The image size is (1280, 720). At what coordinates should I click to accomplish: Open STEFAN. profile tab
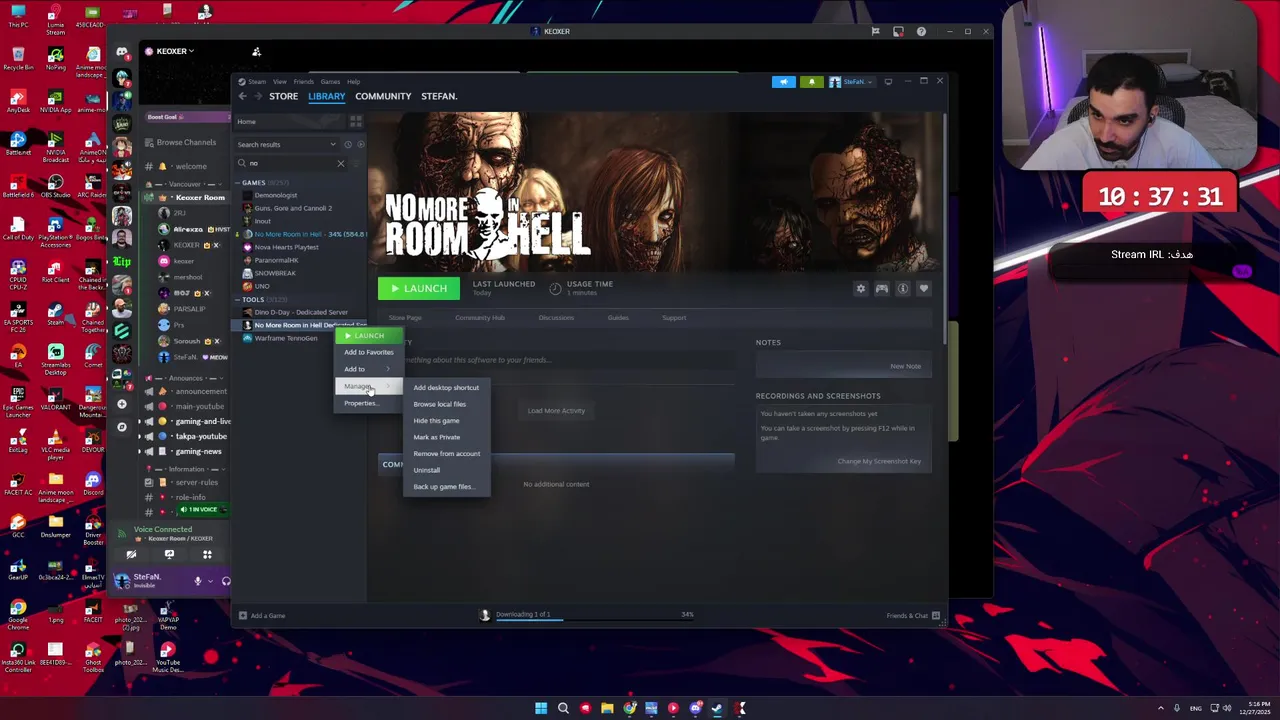[439, 96]
